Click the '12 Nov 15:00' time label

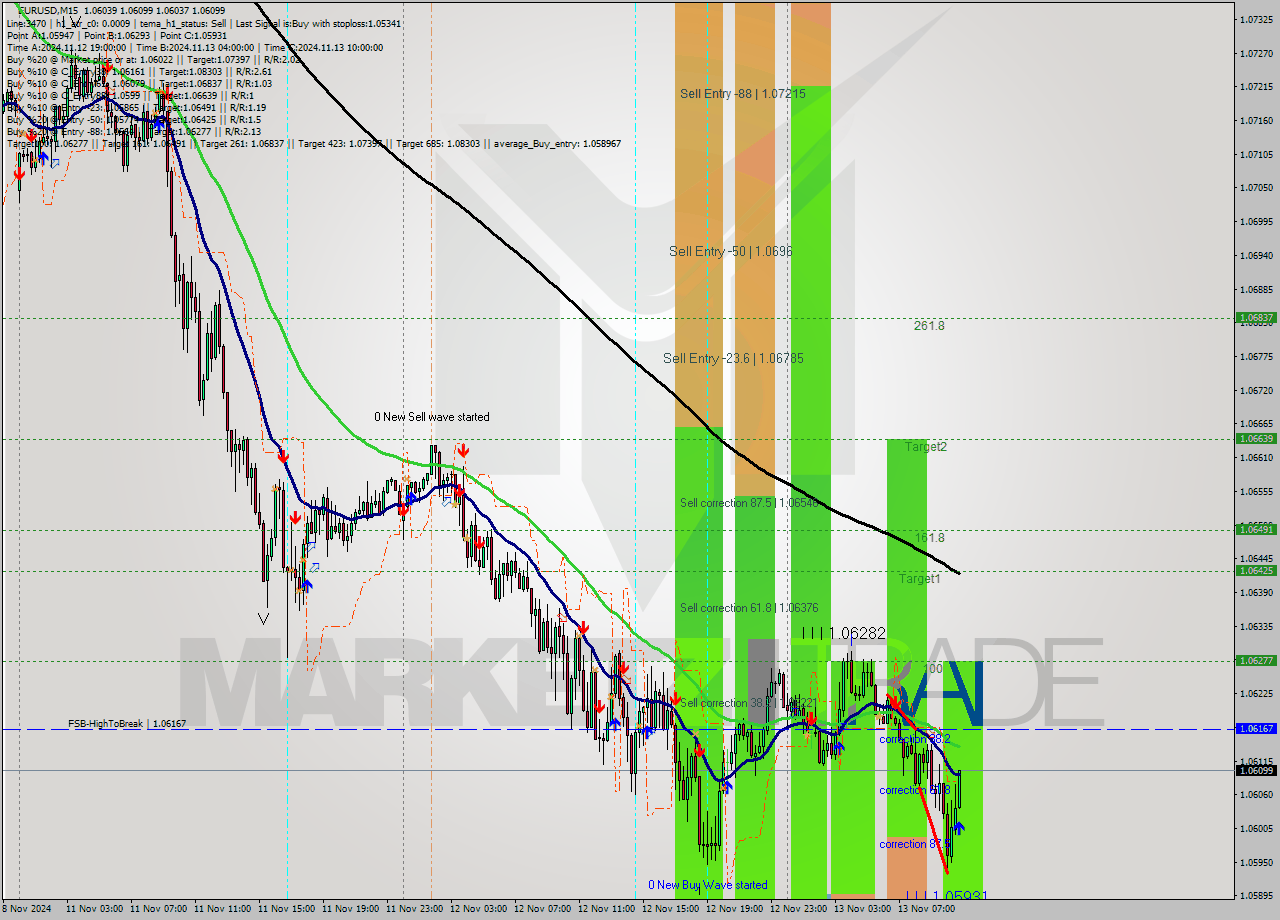coord(671,909)
